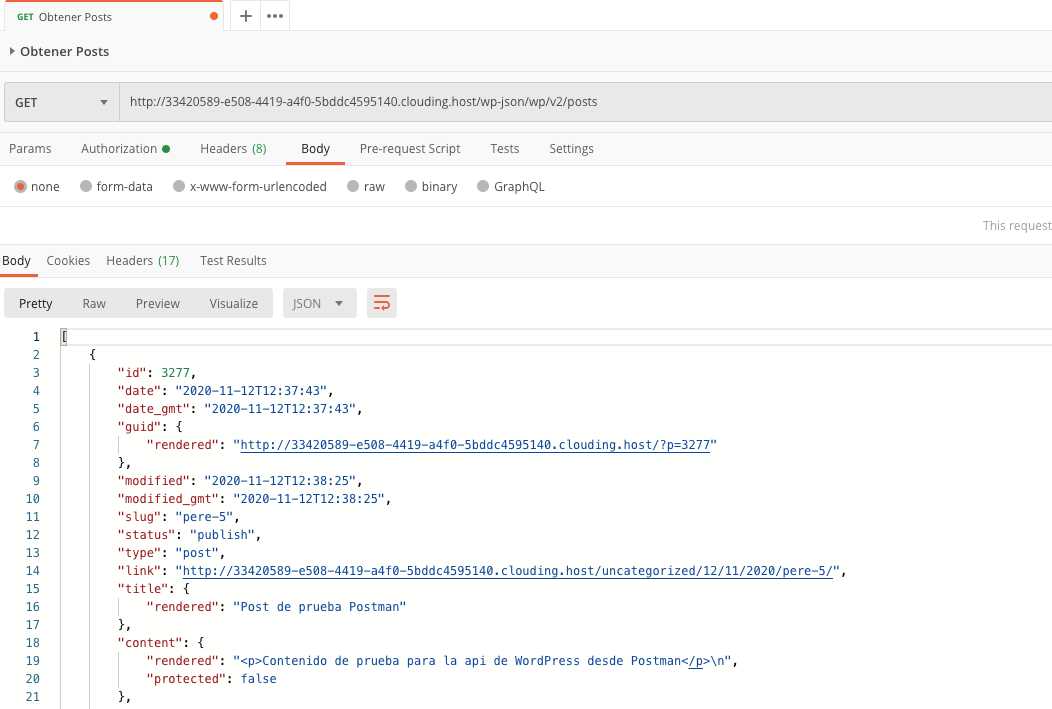Open the request Headers (8) tab
Image resolution: width=1052 pixels, height=709 pixels.
click(x=233, y=149)
